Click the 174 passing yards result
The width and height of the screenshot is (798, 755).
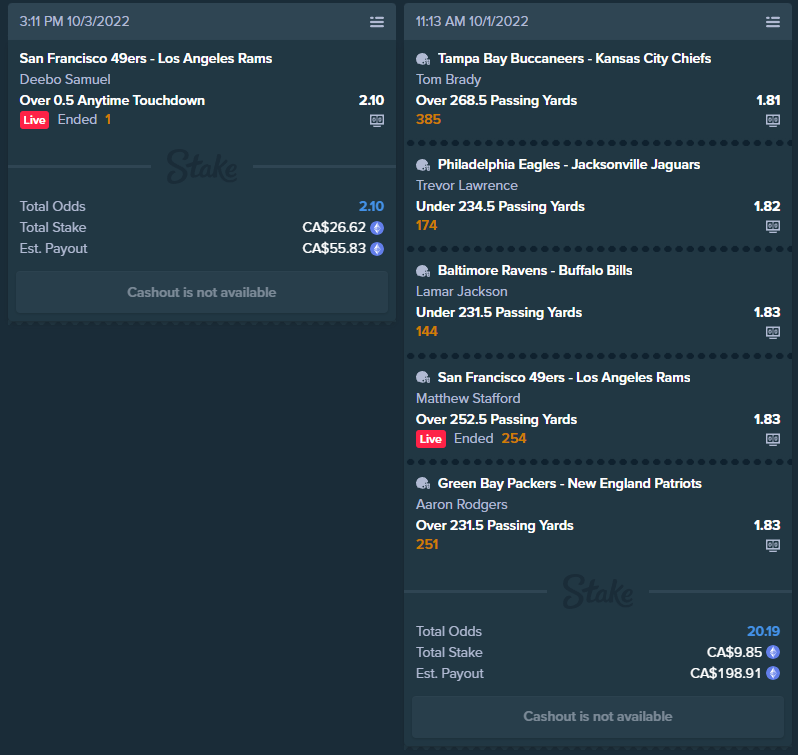(x=426, y=225)
